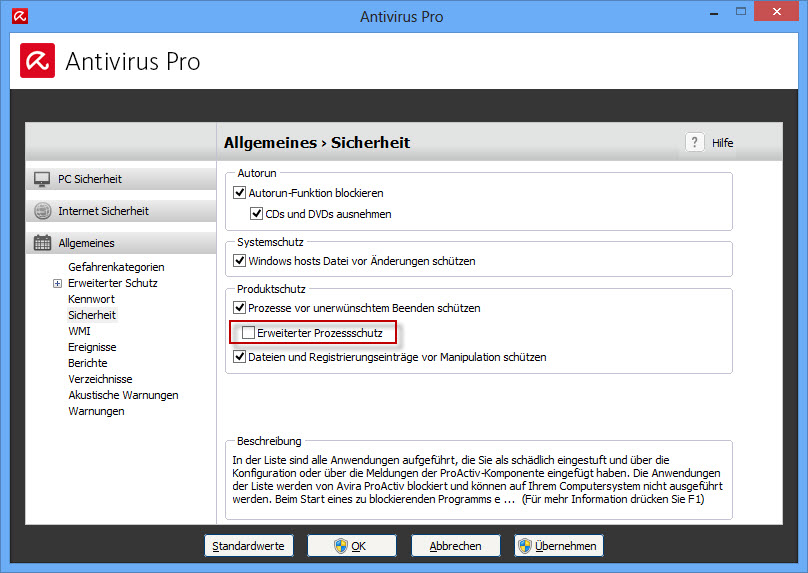Click the PC Sicherheit monitor icon
Viewport: 808px width, 573px height.
(x=42, y=179)
